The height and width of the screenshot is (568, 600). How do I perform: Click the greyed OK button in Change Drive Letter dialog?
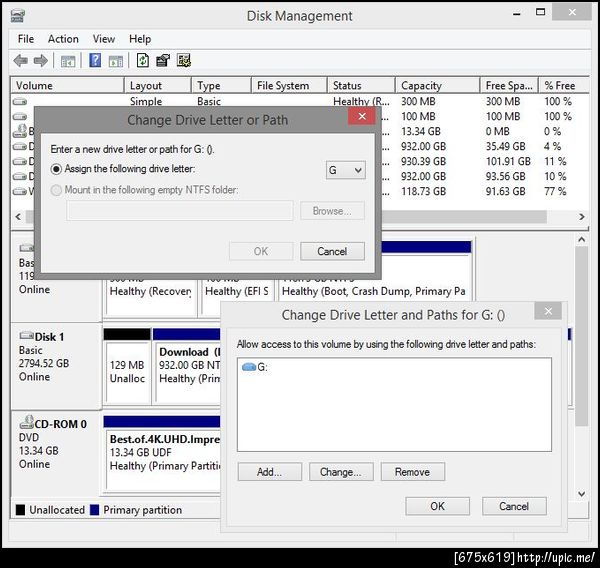(261, 251)
